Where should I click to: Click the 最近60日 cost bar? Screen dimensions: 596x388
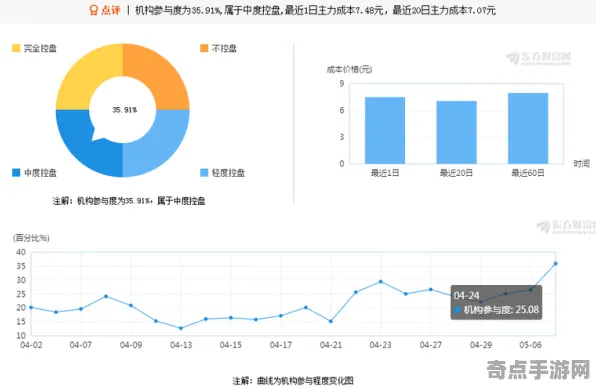click(x=528, y=128)
